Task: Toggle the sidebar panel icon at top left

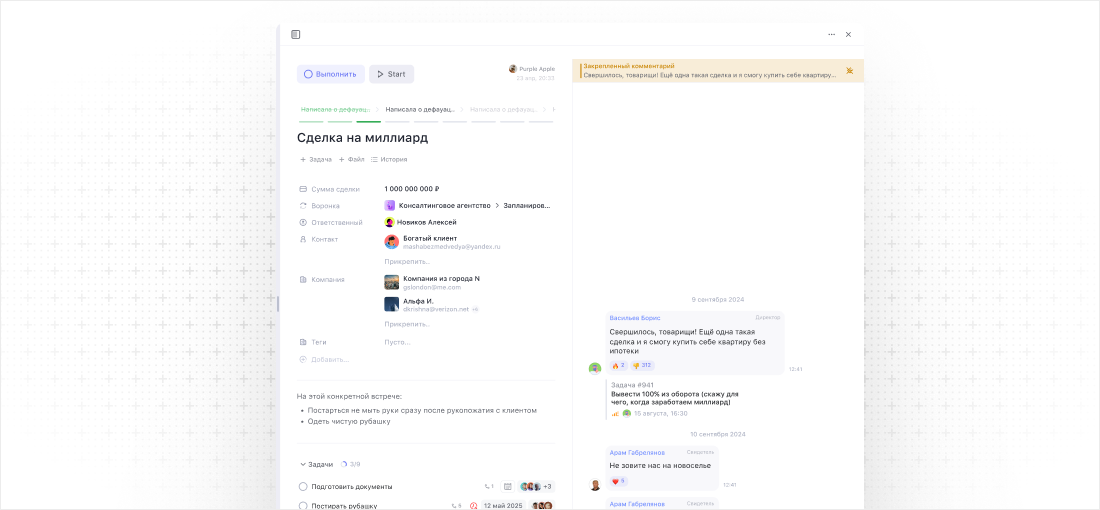Action: click(x=296, y=34)
